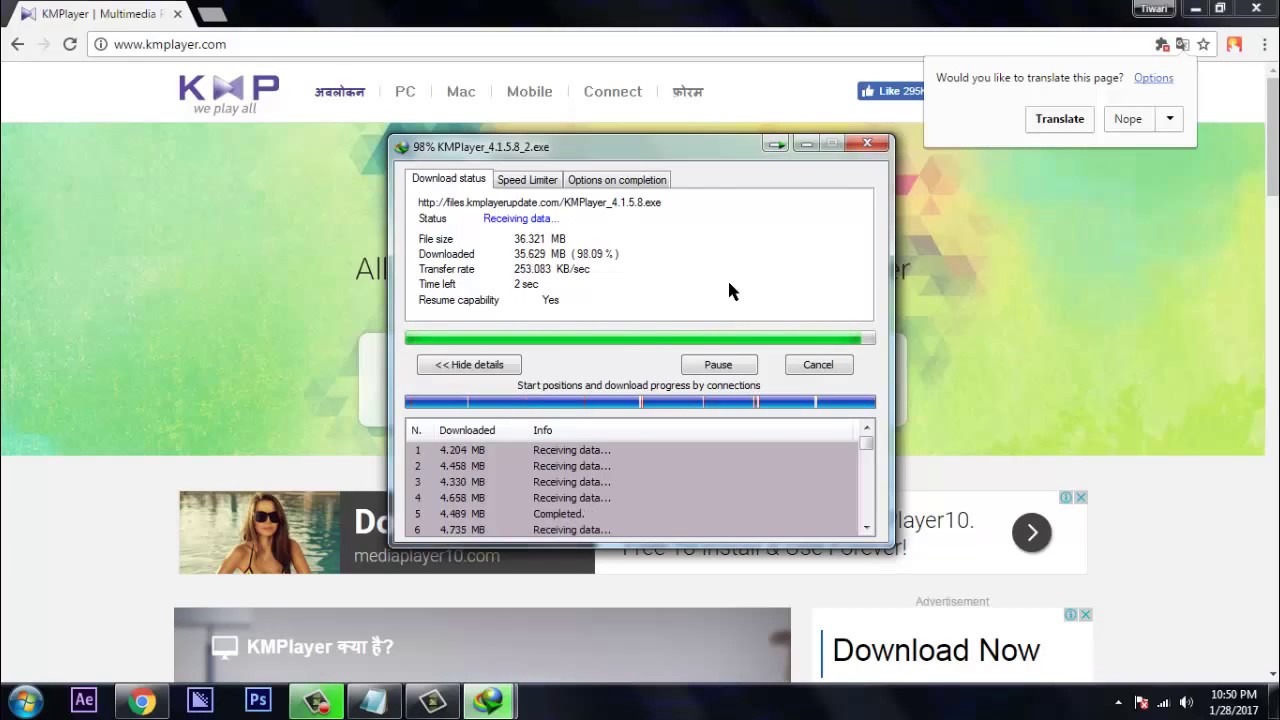This screenshot has height=720, width=1280.
Task: Click the PC menu on KMPlayer site
Action: pyautogui.click(x=405, y=91)
